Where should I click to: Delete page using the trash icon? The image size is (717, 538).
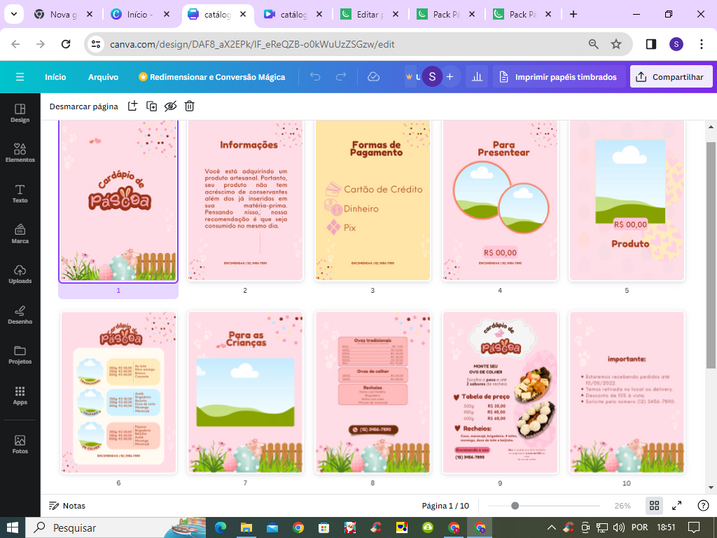(189, 106)
